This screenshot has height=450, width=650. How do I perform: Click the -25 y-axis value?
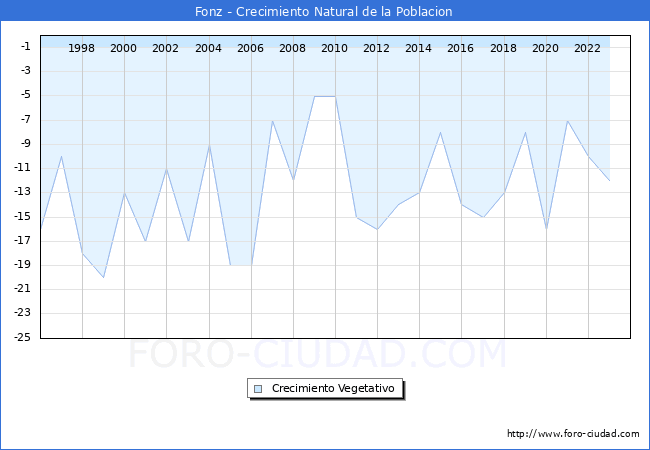tap(23, 337)
